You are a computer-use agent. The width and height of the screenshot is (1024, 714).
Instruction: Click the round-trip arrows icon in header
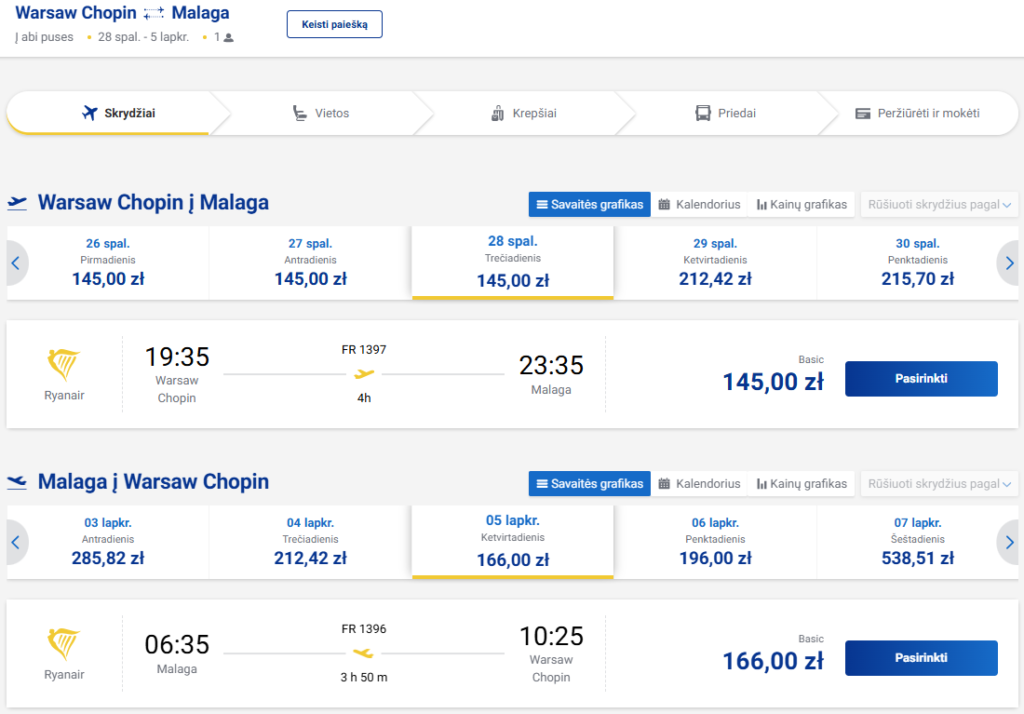tap(153, 13)
